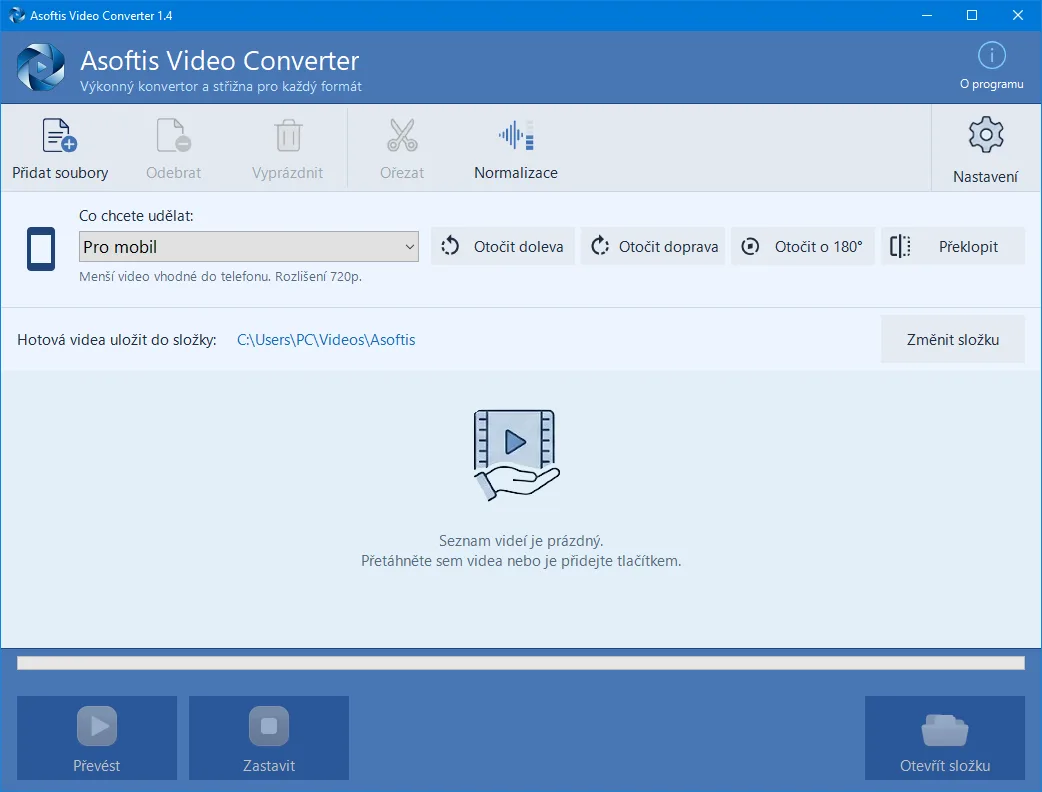Rotate video right with Otočit doprava

tap(653, 247)
